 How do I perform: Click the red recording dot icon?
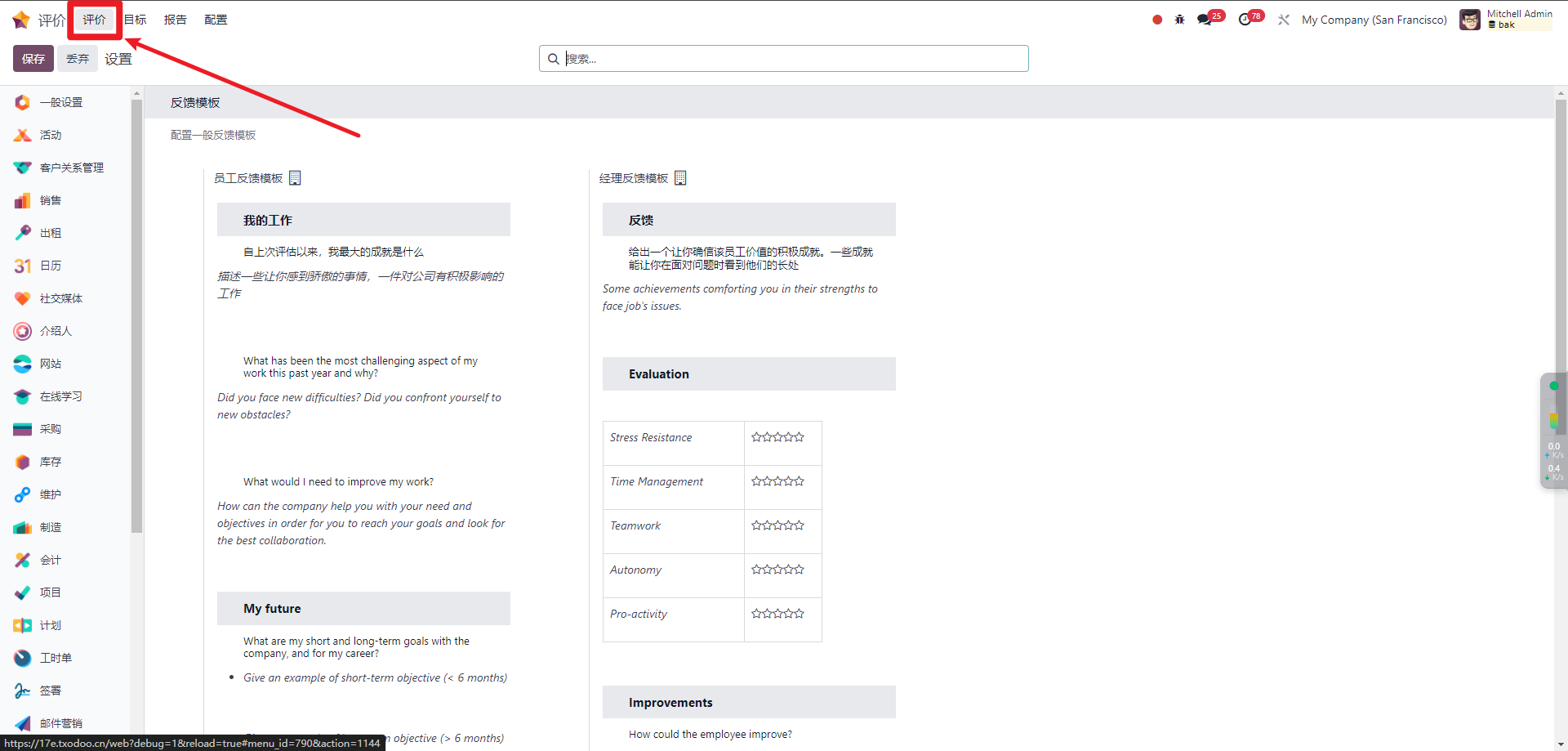1157,20
